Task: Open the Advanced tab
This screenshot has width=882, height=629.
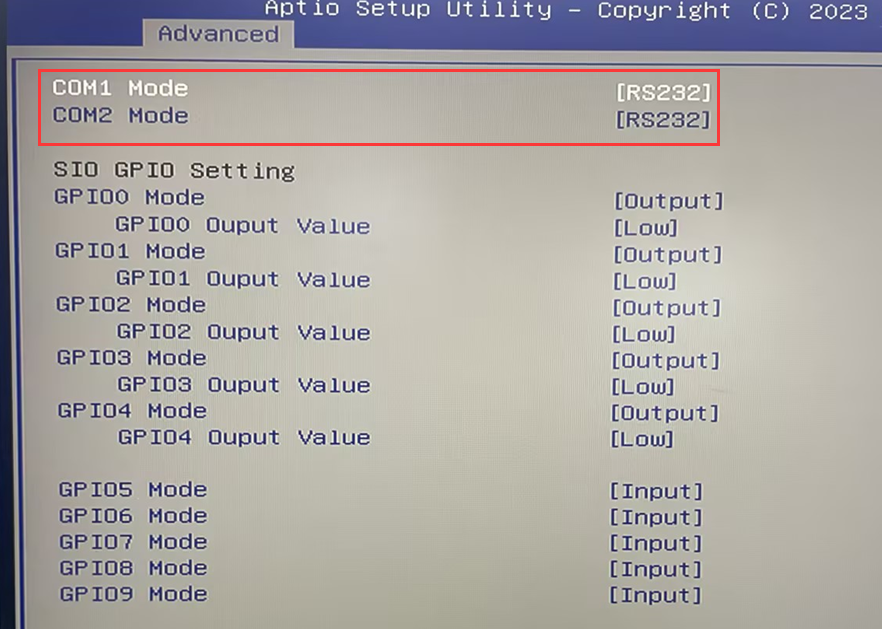Action: [x=218, y=34]
